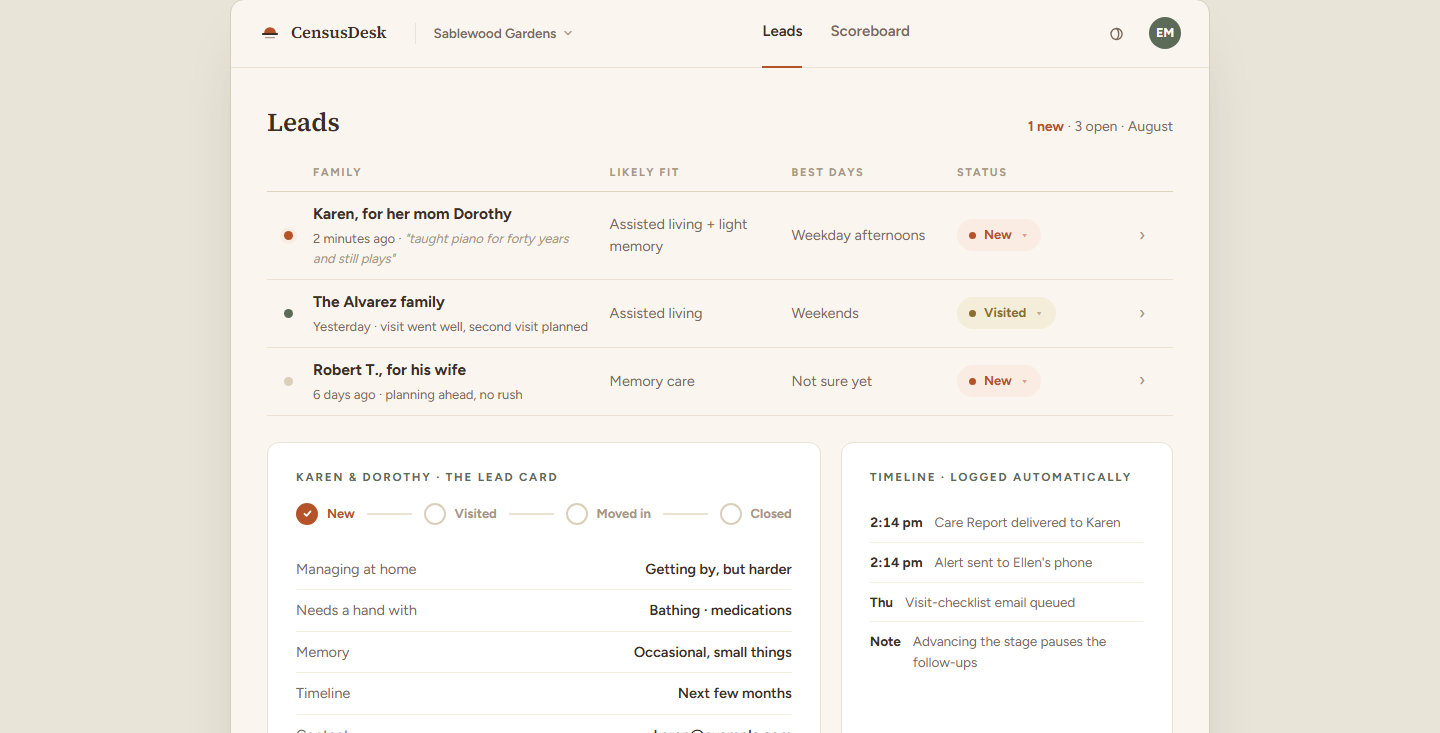Switch to the Scoreboard tab
Screen dimensions: 1440x733
click(x=870, y=32)
